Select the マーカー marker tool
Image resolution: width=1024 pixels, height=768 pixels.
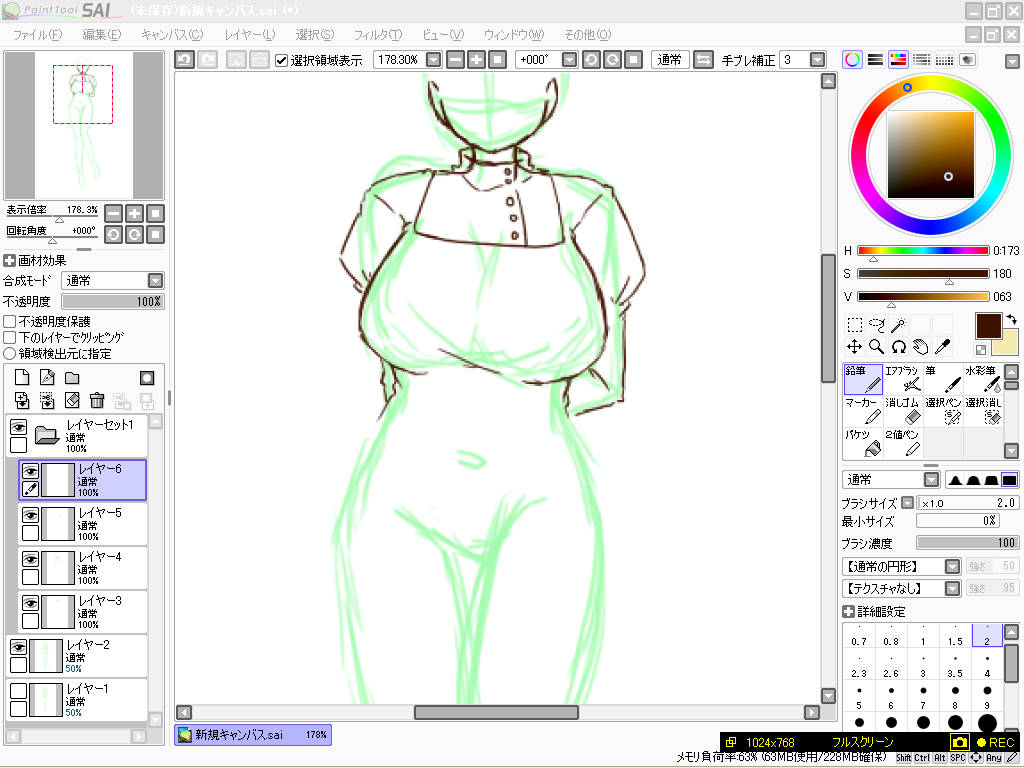coord(863,411)
